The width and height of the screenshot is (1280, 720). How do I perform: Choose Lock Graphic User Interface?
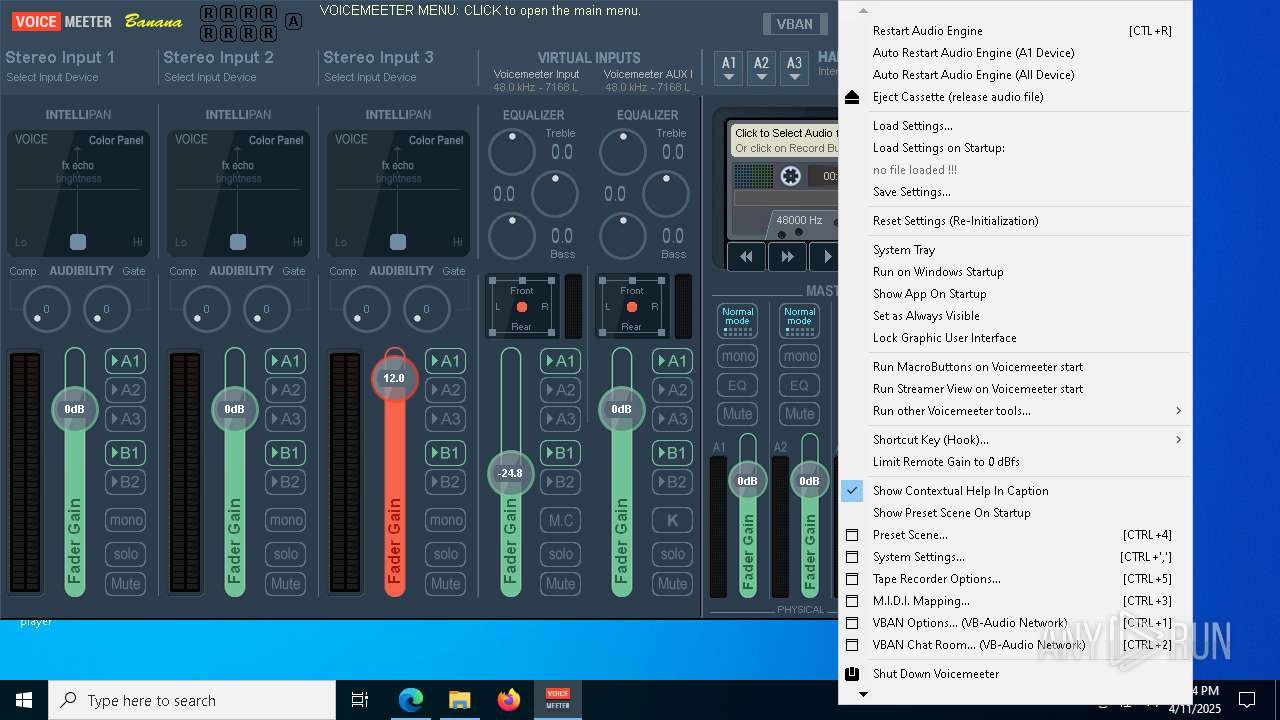[1015, 338]
